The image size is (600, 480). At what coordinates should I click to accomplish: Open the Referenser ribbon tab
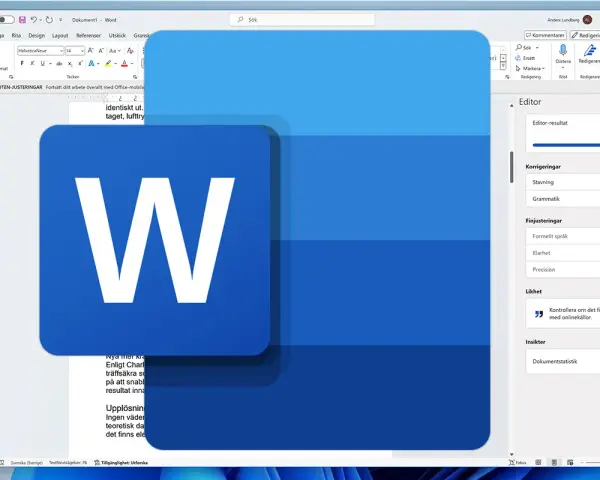88,36
